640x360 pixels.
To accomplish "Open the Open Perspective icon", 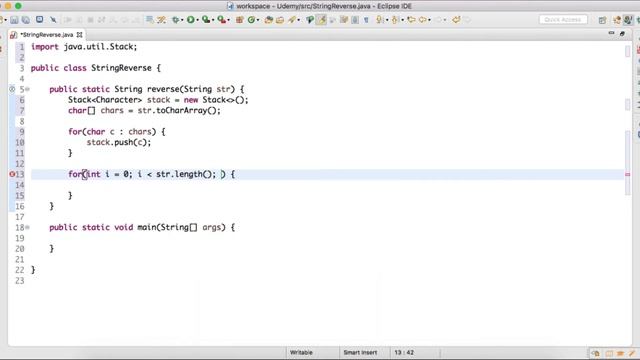I will 602,20.
